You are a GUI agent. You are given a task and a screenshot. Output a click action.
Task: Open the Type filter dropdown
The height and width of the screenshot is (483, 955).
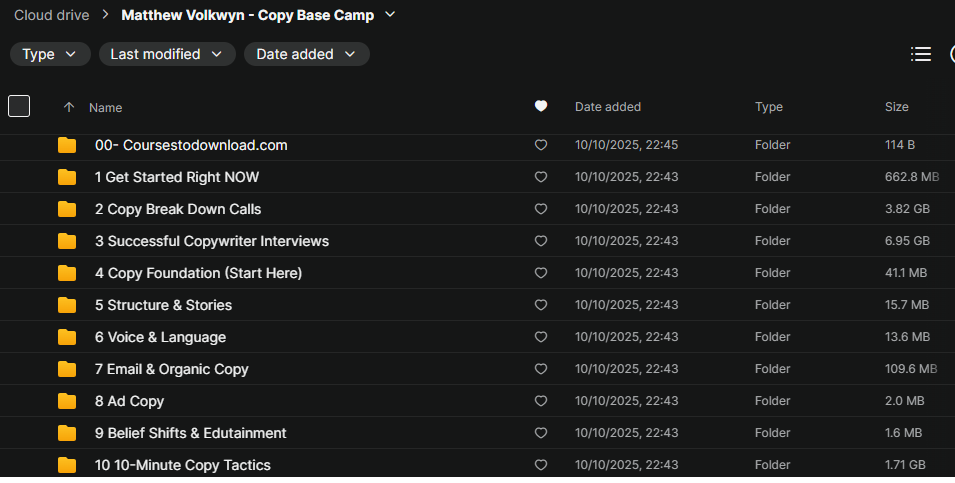(x=50, y=54)
